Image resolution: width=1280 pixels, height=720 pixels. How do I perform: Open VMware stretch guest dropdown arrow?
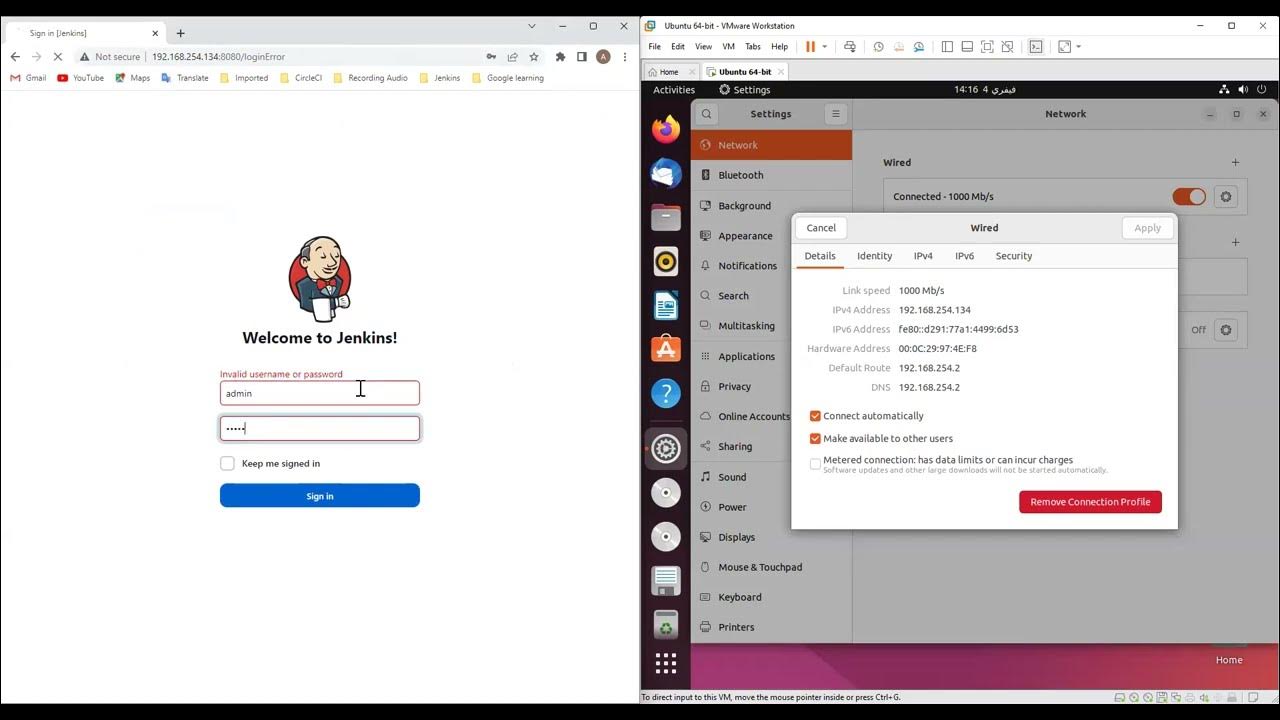point(1078,46)
